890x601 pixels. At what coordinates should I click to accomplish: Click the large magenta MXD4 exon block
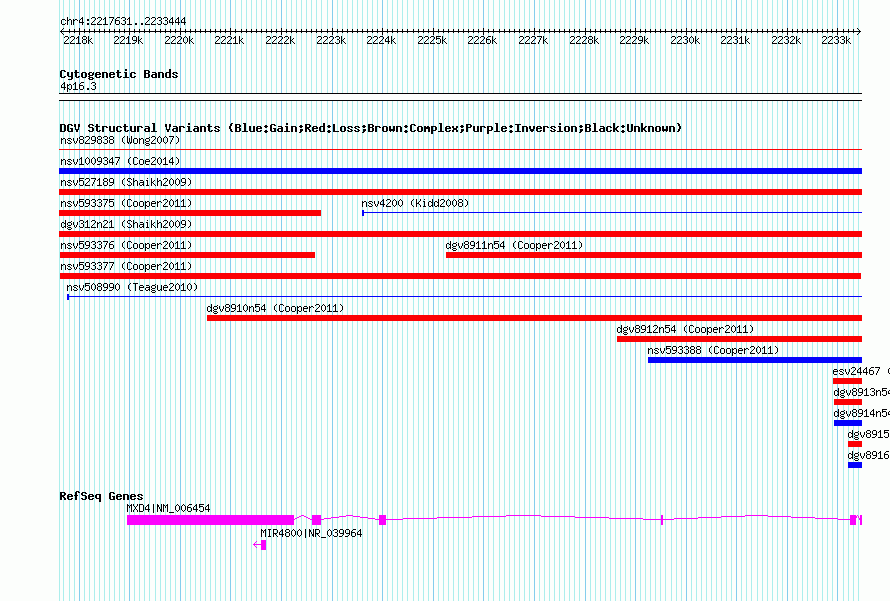point(210,519)
